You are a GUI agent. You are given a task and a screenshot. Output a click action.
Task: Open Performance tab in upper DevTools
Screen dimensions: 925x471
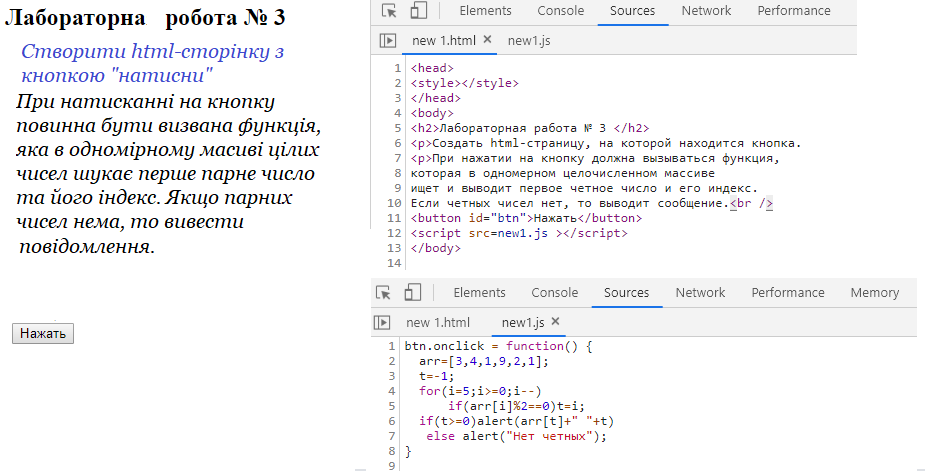793,11
